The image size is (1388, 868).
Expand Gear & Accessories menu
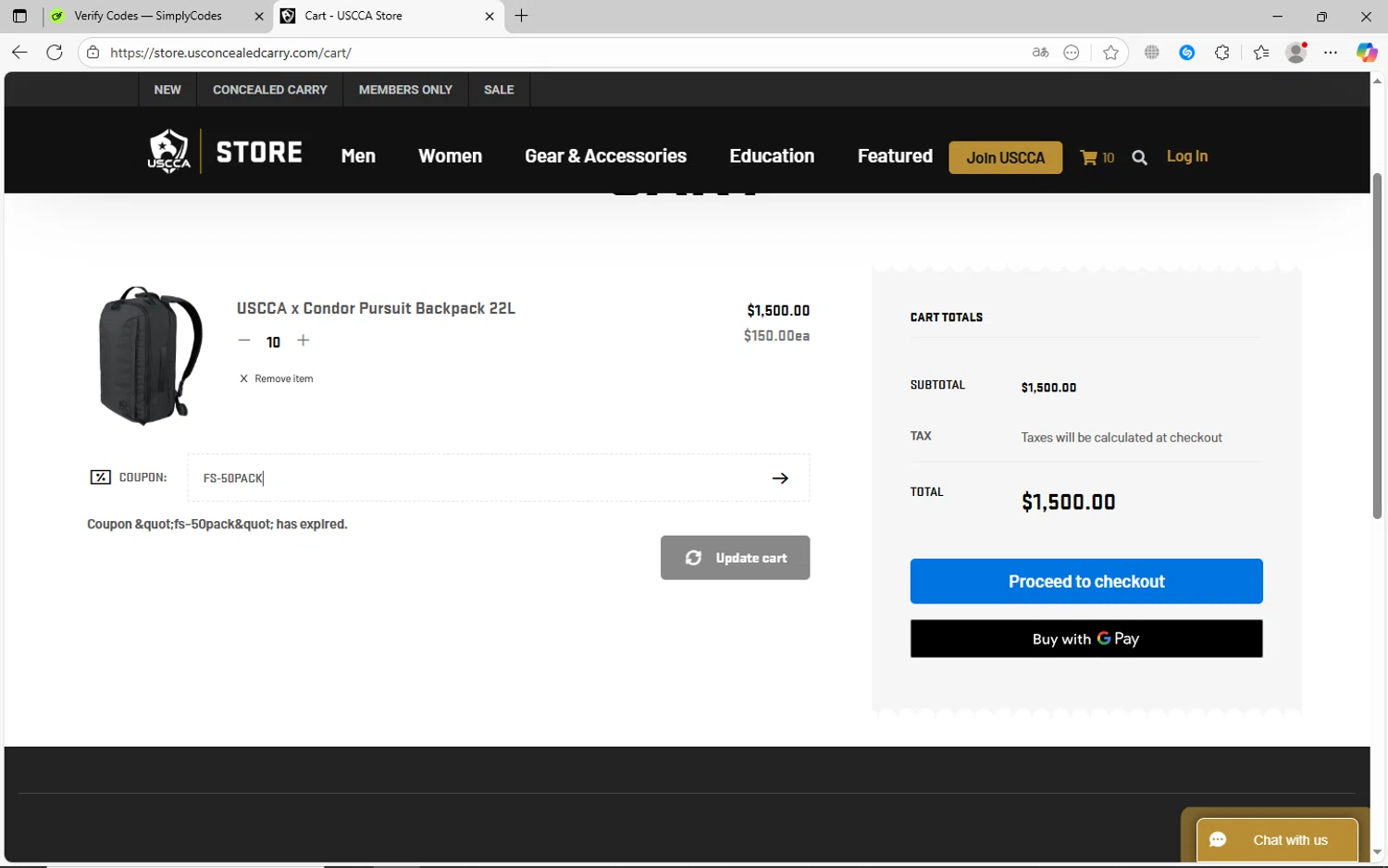coord(605,156)
